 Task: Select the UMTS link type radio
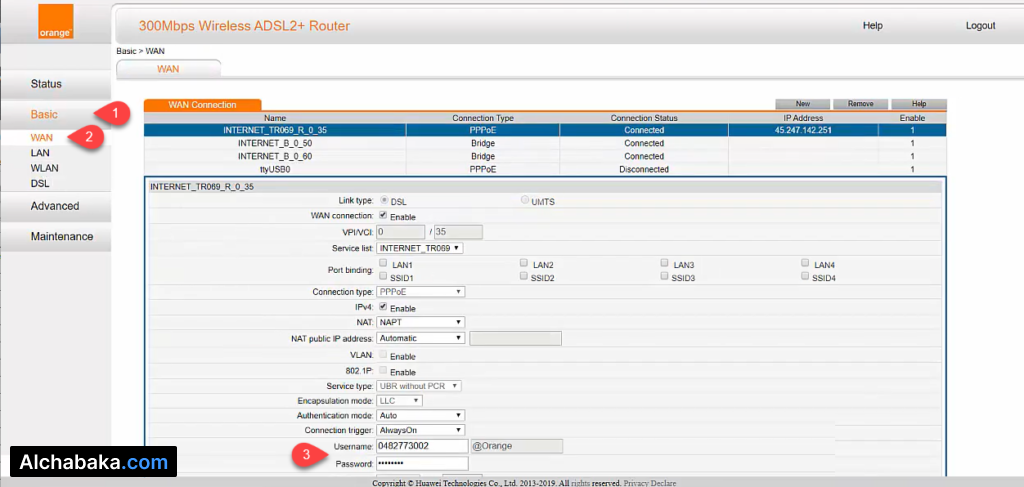click(525, 200)
